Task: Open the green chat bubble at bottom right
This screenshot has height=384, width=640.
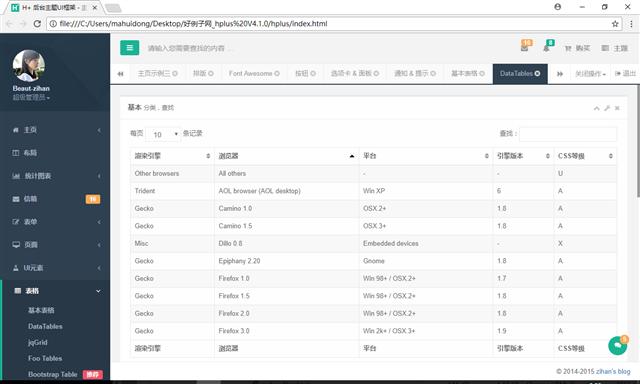Action: (618, 346)
